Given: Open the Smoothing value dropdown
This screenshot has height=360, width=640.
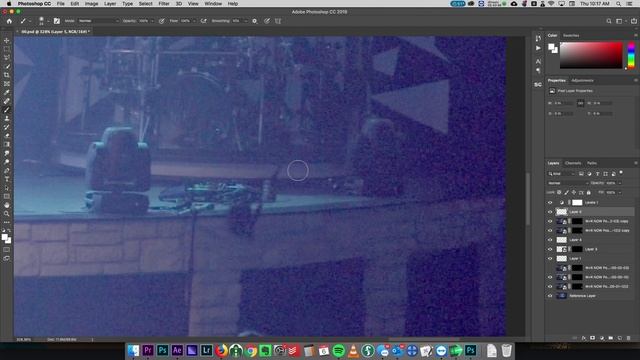Looking at the screenshot, I should coord(246,21).
